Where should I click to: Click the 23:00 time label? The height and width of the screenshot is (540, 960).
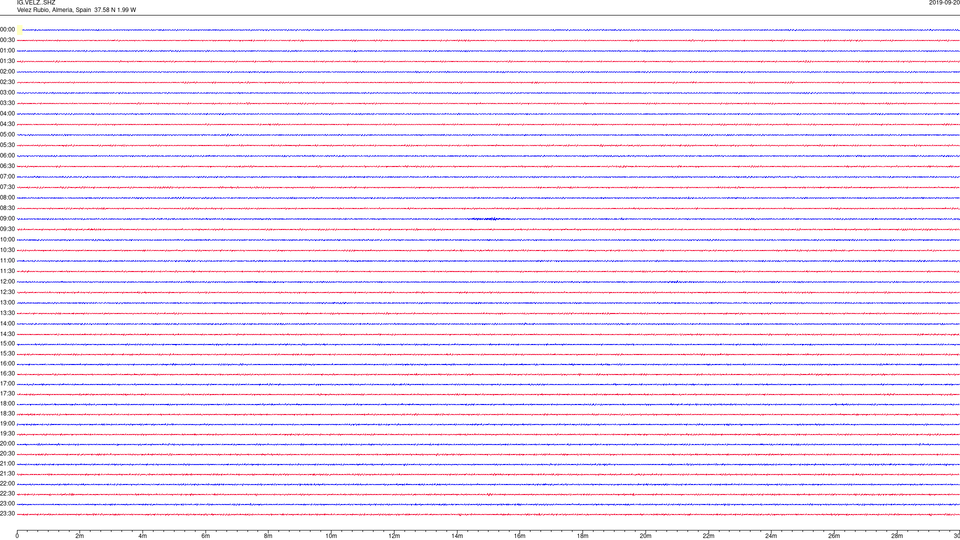7,504
